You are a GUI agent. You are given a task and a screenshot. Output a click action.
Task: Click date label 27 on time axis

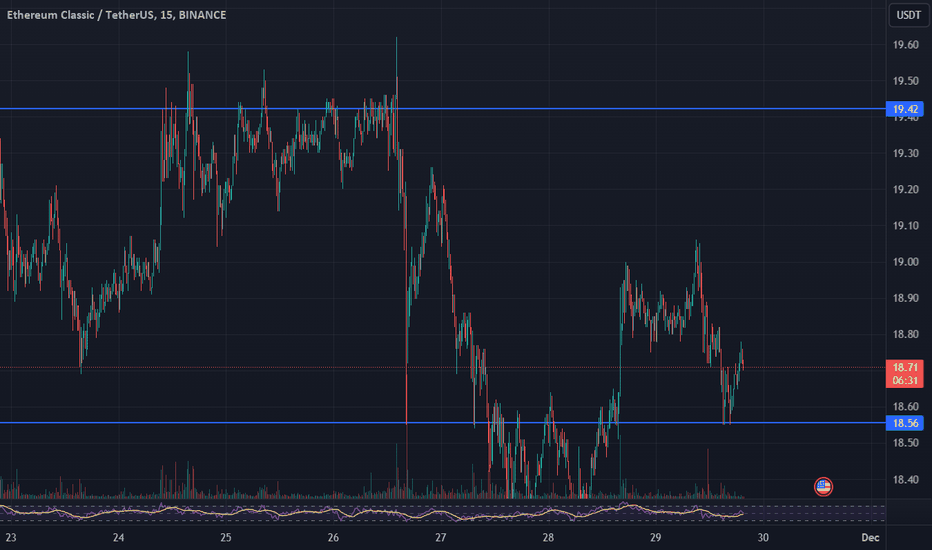440,538
